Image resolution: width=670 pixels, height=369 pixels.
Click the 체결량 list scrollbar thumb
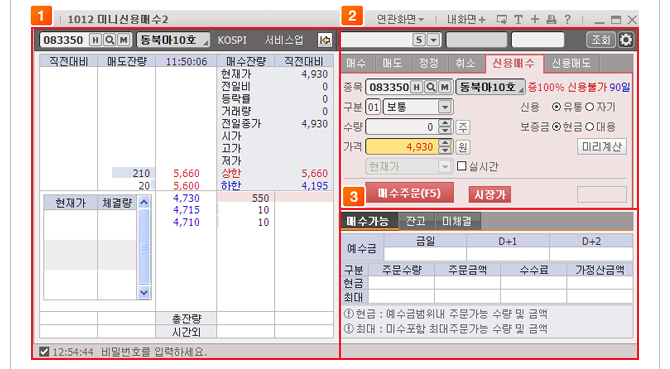144,246
